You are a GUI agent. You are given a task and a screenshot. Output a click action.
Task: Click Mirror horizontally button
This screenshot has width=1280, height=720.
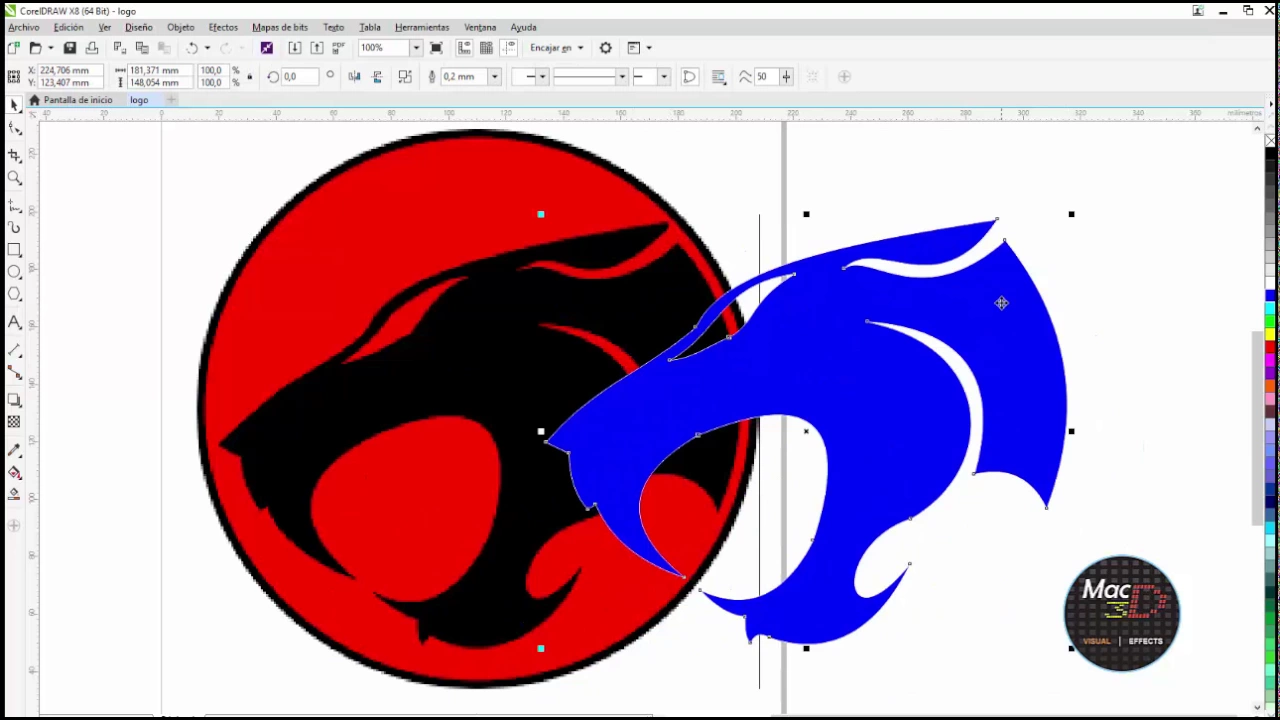pyautogui.click(x=354, y=77)
